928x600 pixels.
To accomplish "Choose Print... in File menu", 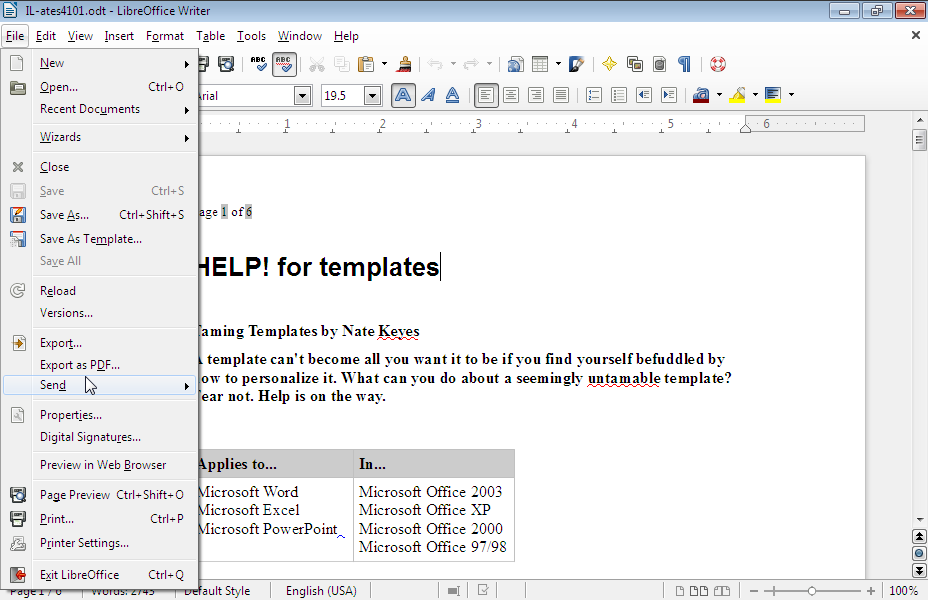I will coord(99,519).
